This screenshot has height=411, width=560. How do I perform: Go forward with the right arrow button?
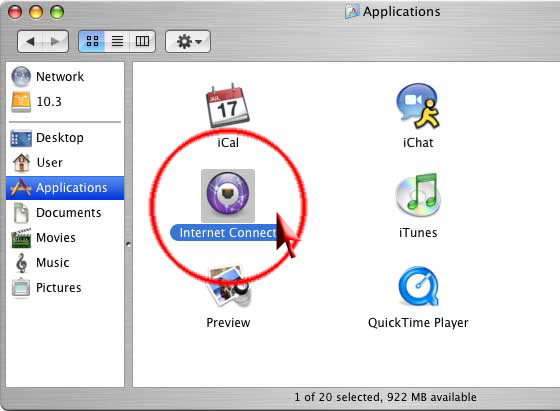[55, 42]
